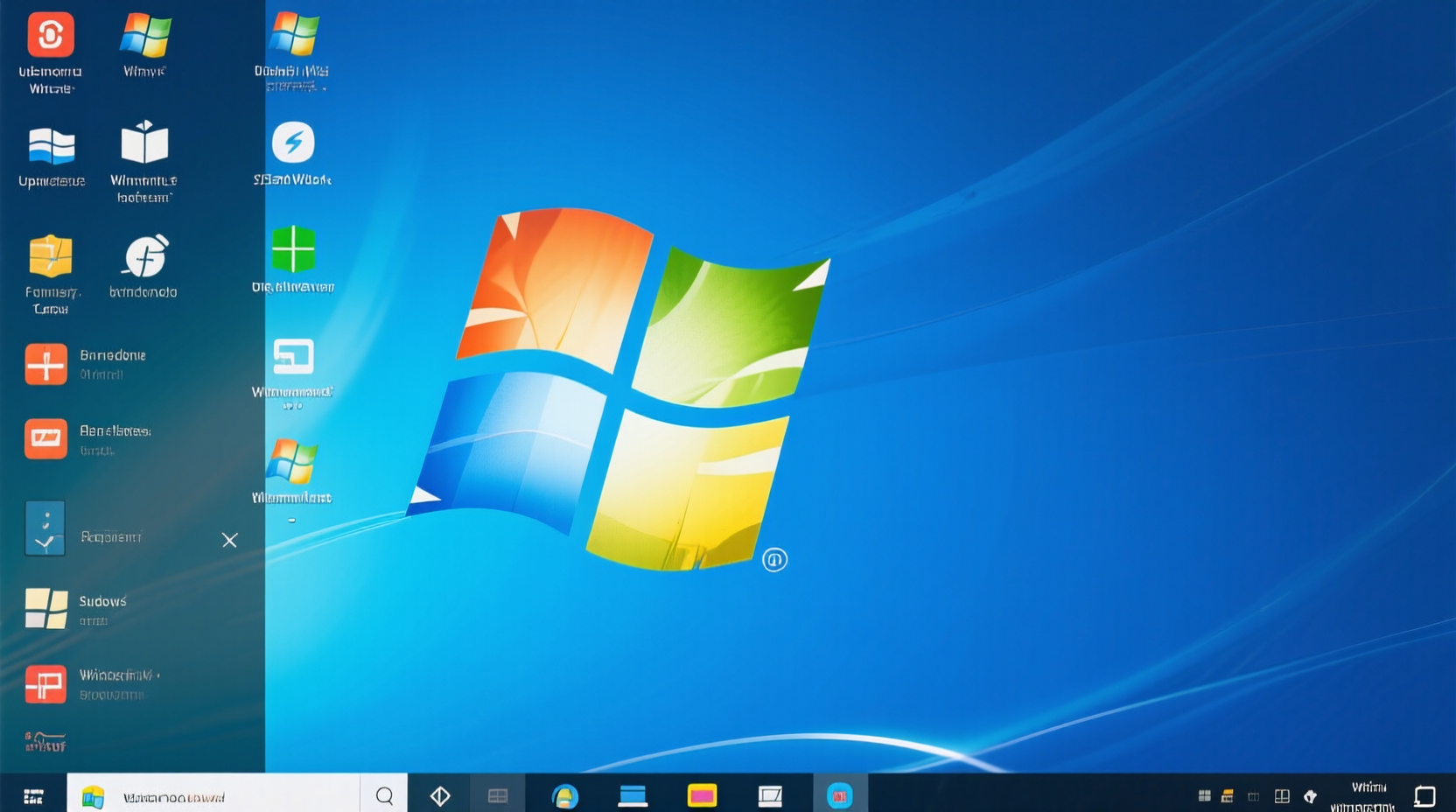
Task: Launch the blue round browser taskbar icon
Action: point(564,796)
